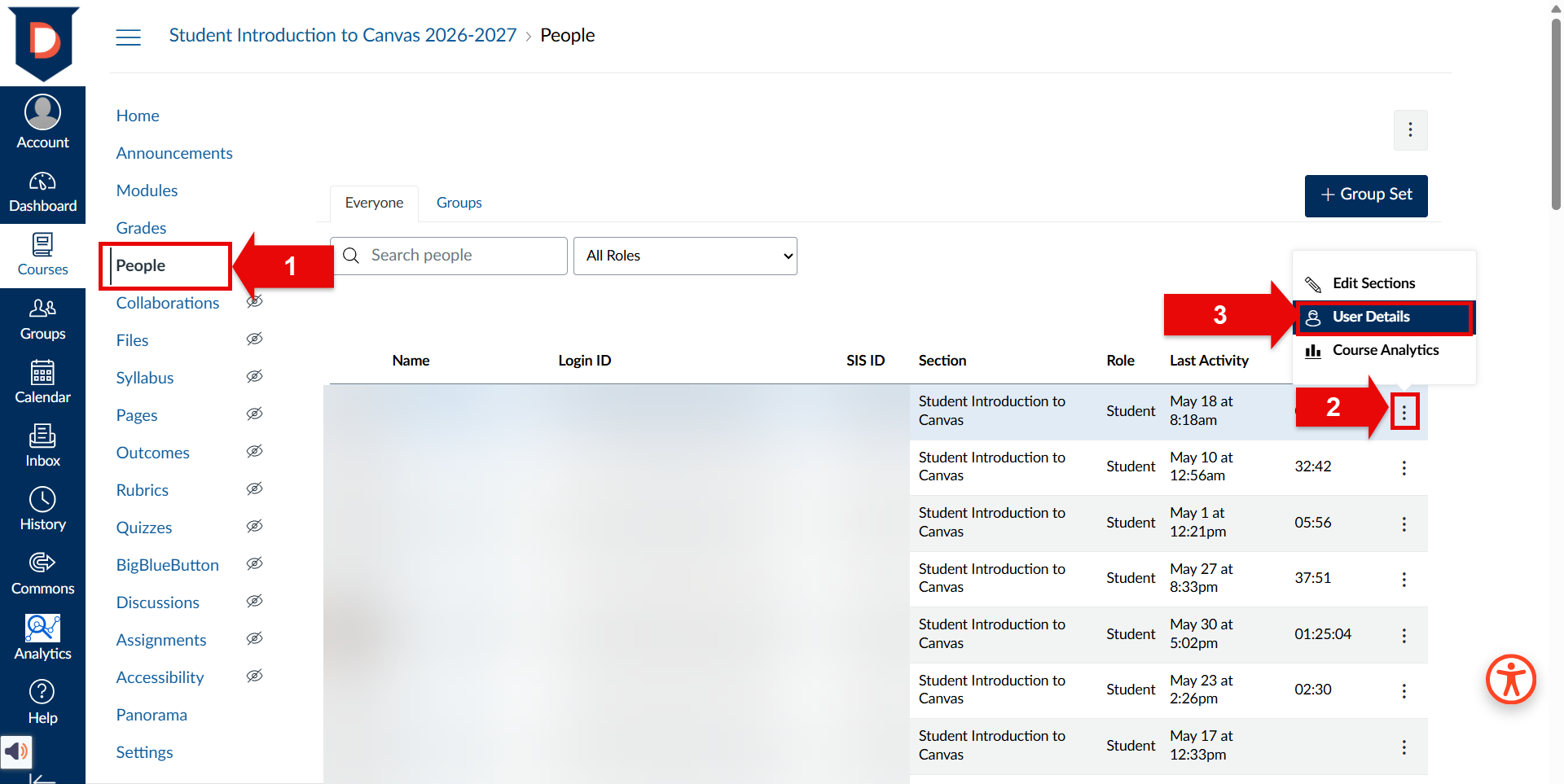Open the Analytics tool
This screenshot has width=1564, height=784.
pyautogui.click(x=42, y=638)
